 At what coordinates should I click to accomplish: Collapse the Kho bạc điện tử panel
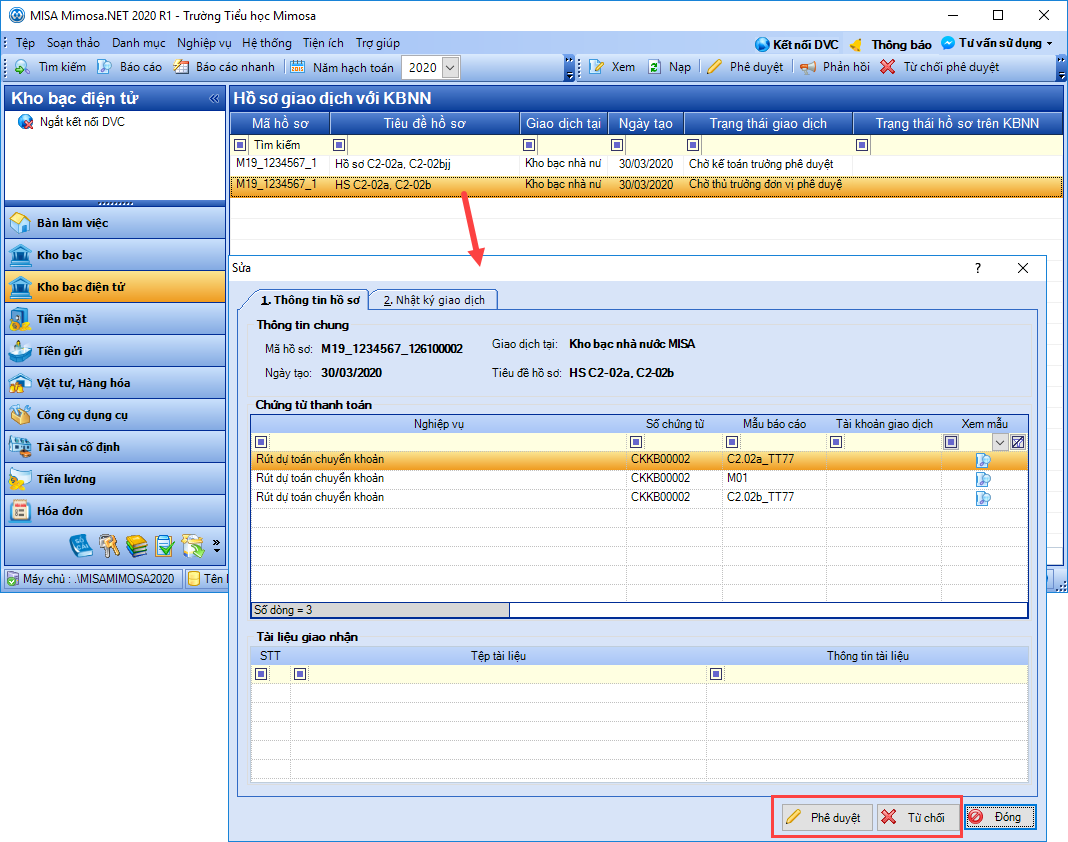pos(214,99)
